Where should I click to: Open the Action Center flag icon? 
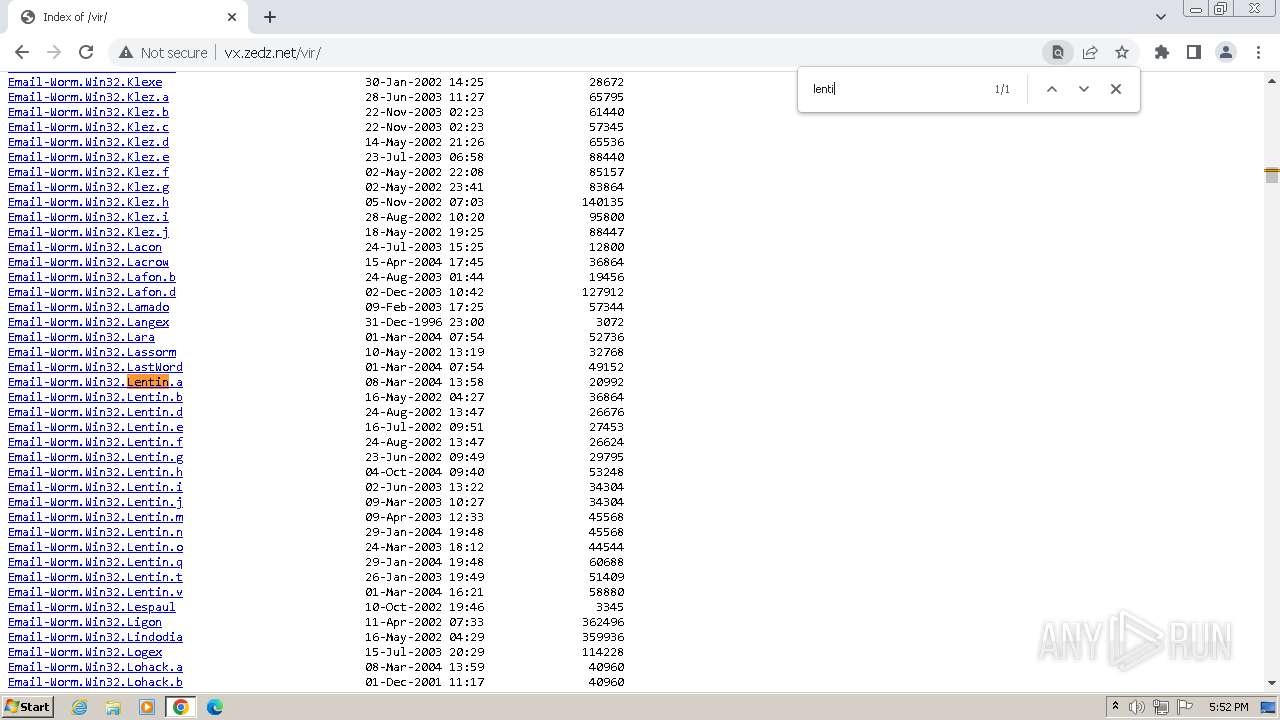pos(1185,707)
